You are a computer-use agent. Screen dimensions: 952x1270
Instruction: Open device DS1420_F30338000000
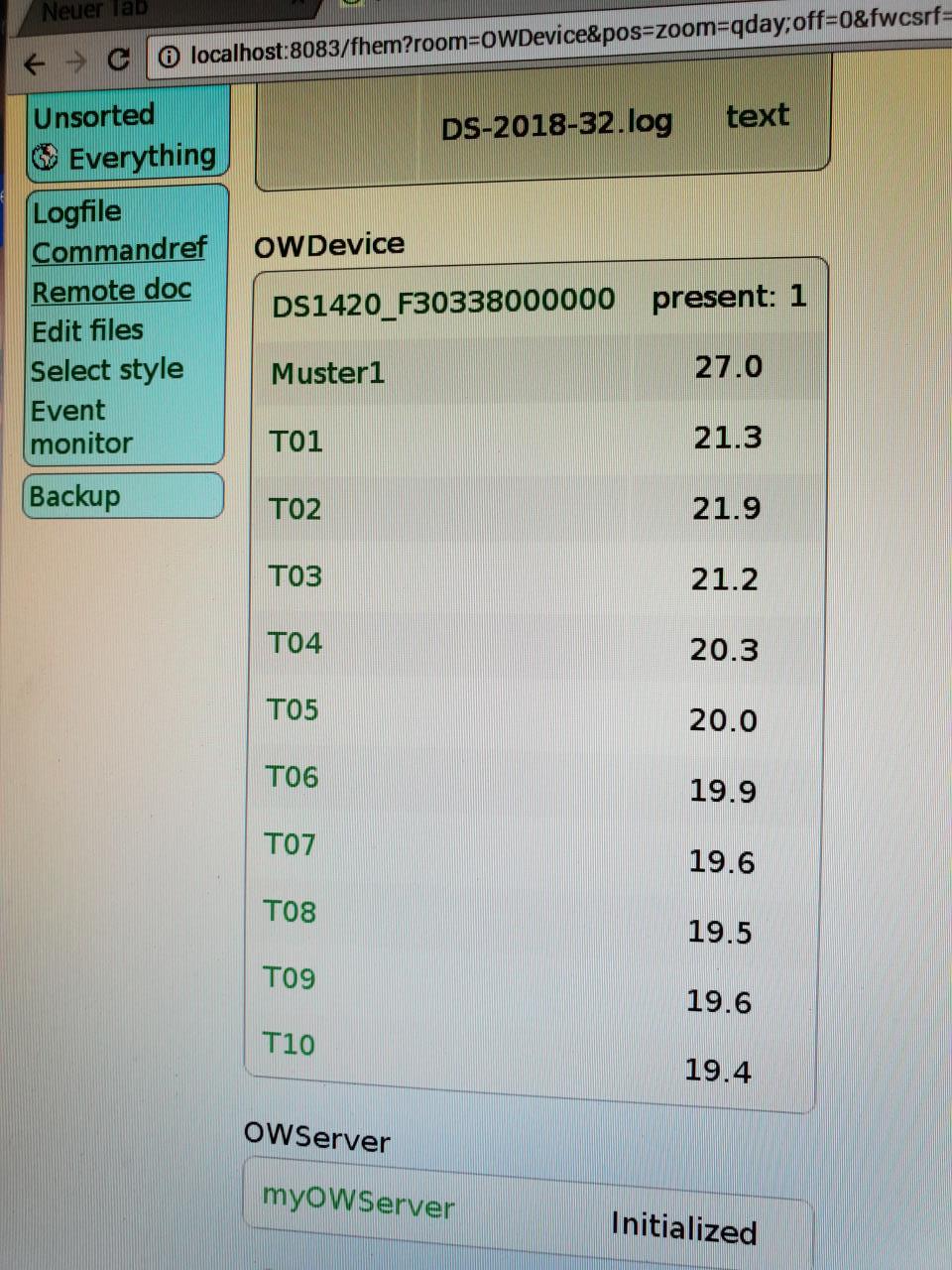(x=443, y=302)
